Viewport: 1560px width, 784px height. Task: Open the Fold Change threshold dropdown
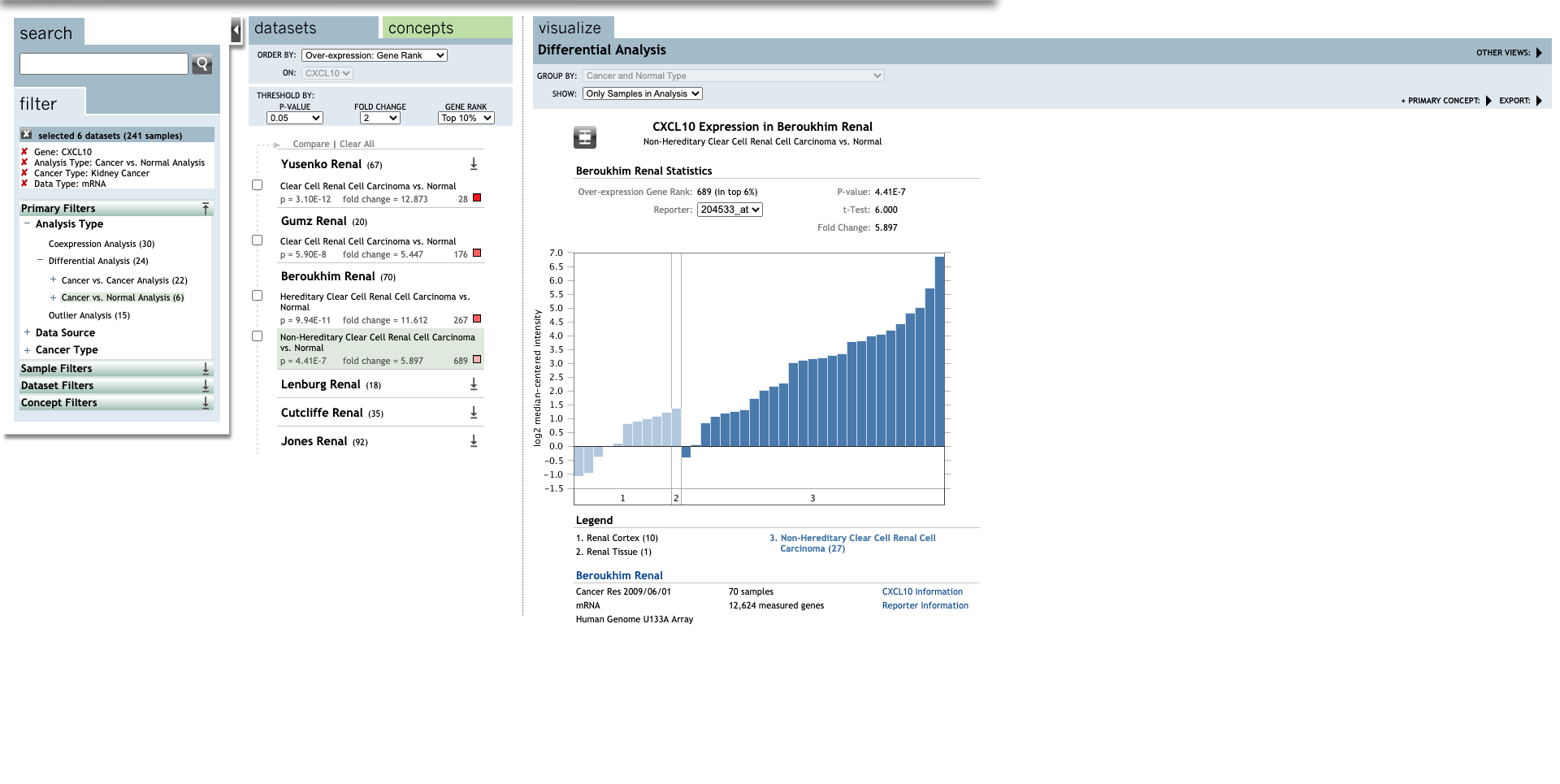(380, 118)
